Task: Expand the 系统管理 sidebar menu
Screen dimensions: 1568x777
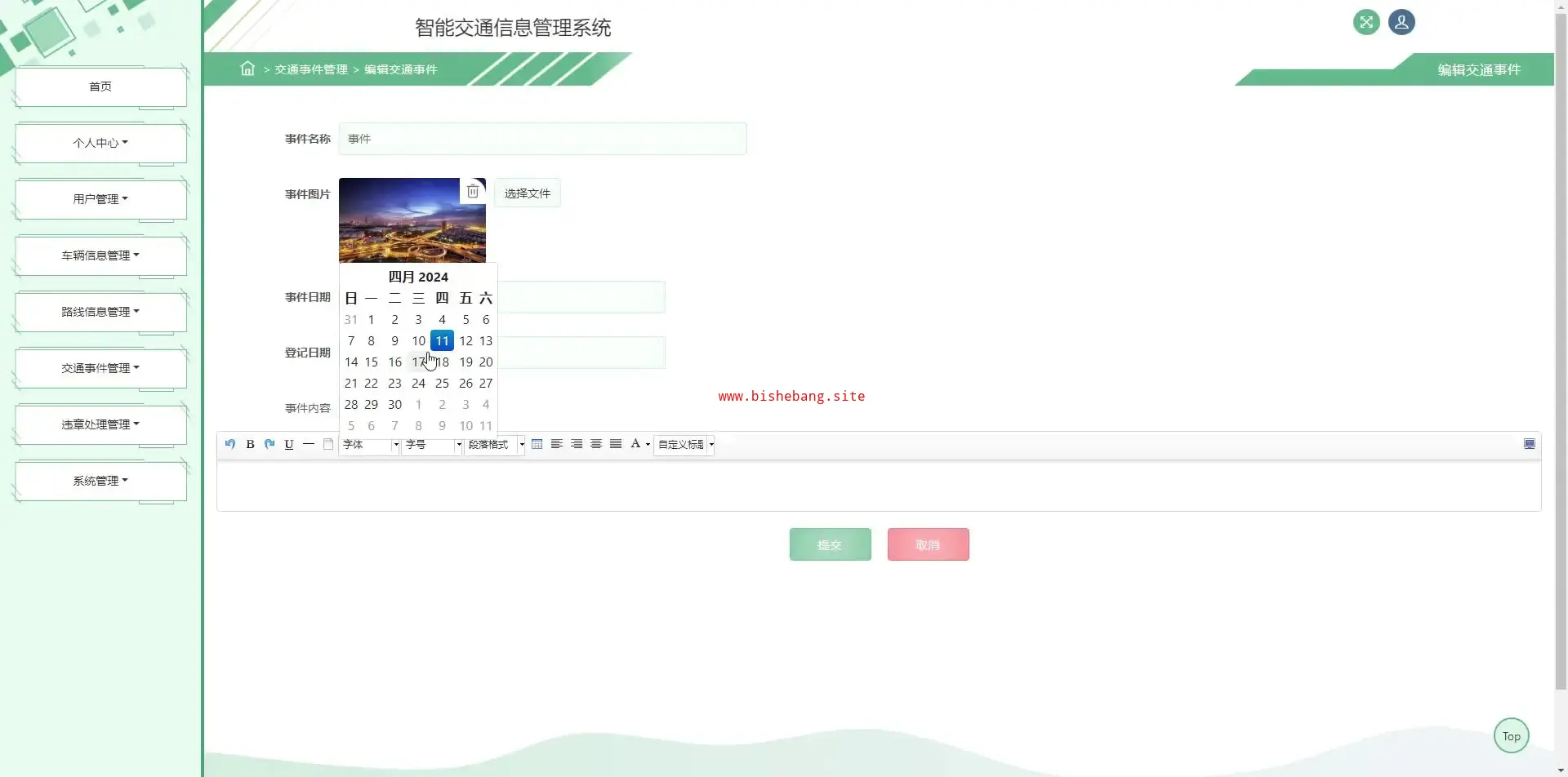Action: pos(100,481)
